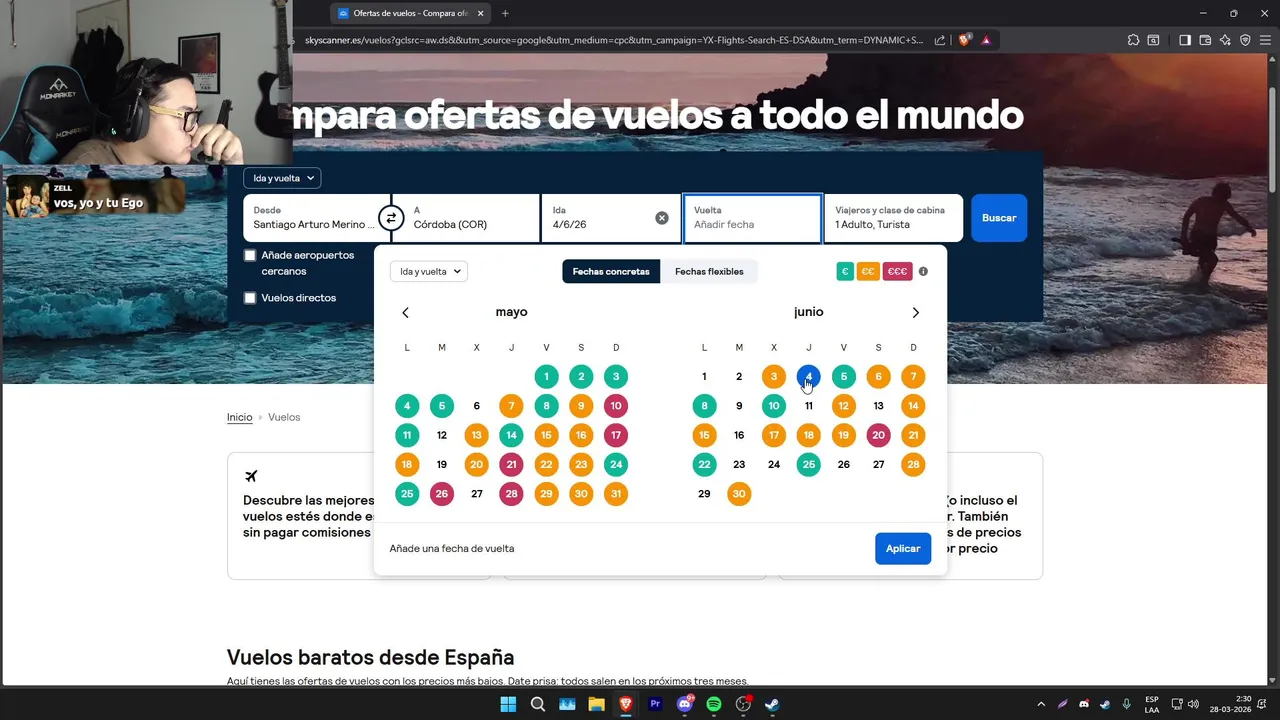Go to previous month in calendar
This screenshot has height=720, width=1280.
coord(405,313)
